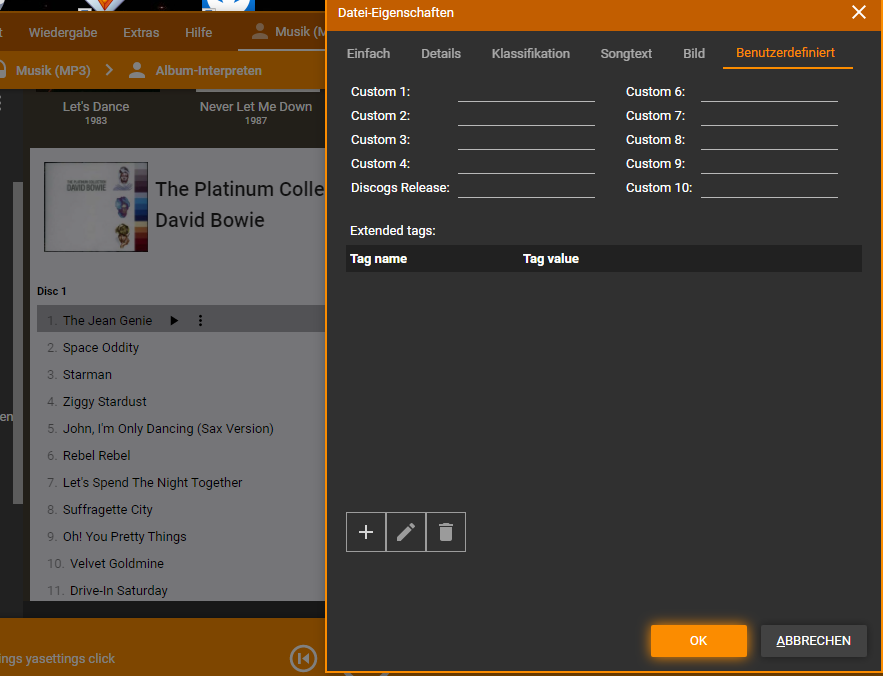Select track Velvet Goldmine

click(x=117, y=564)
